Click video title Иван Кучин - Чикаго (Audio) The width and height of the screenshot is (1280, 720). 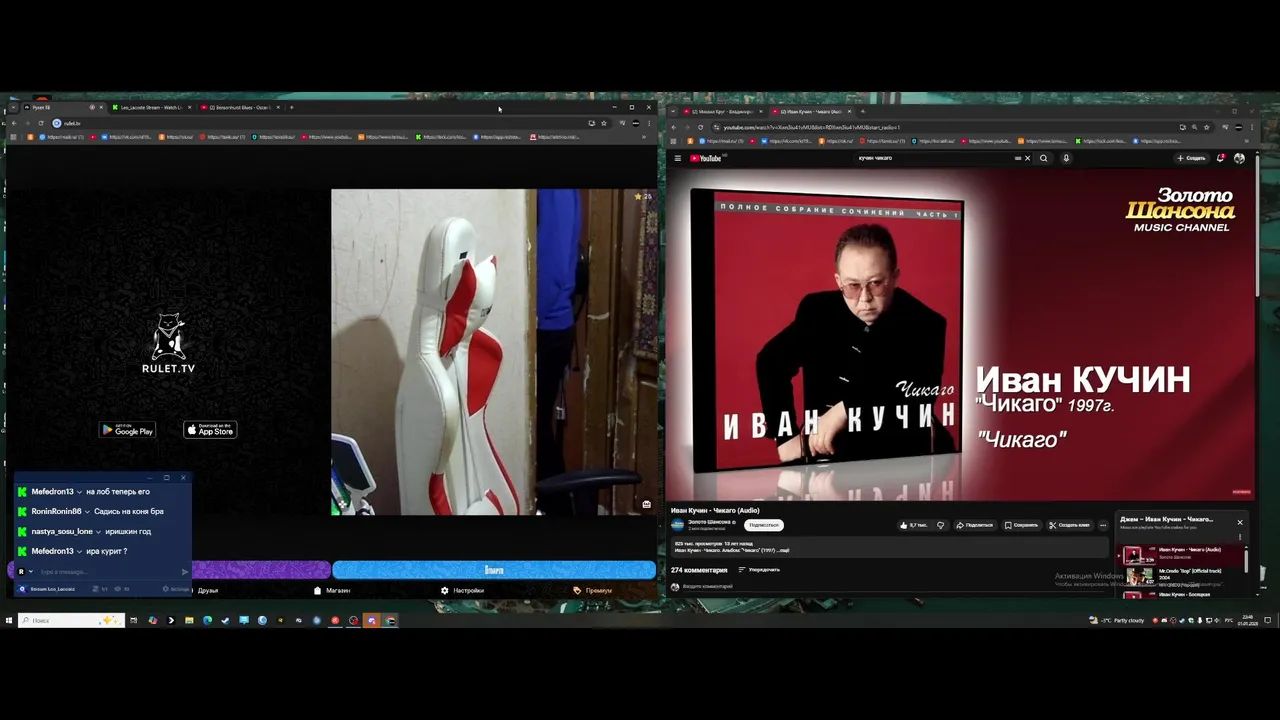[715, 510]
